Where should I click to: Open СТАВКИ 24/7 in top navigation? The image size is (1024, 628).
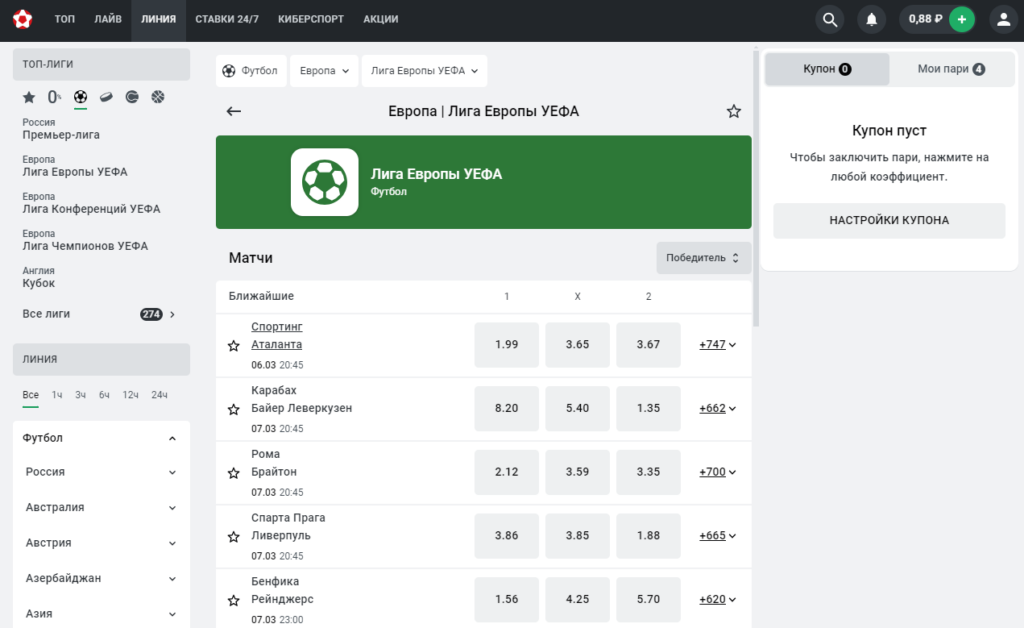point(227,20)
